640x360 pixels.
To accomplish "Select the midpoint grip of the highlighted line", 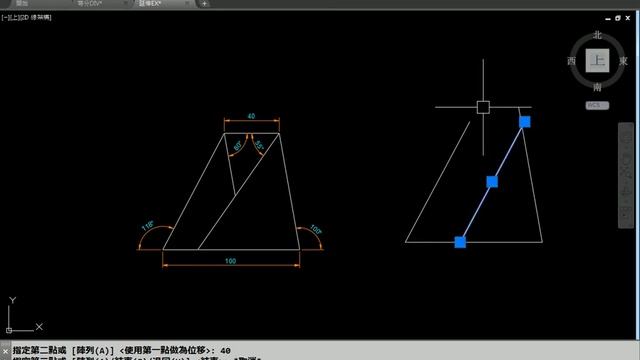I will coord(492,182).
